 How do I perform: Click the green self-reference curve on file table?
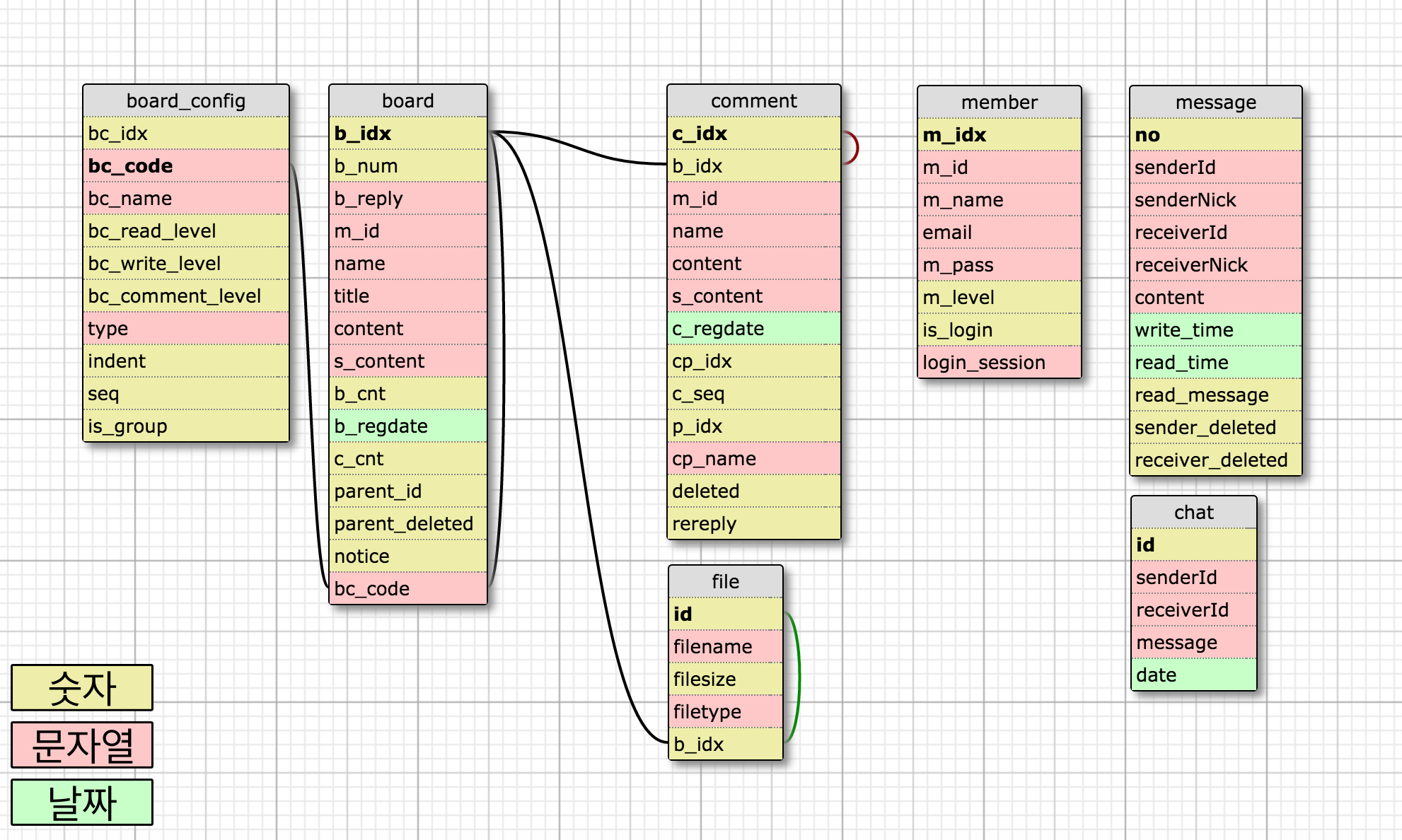click(x=799, y=677)
